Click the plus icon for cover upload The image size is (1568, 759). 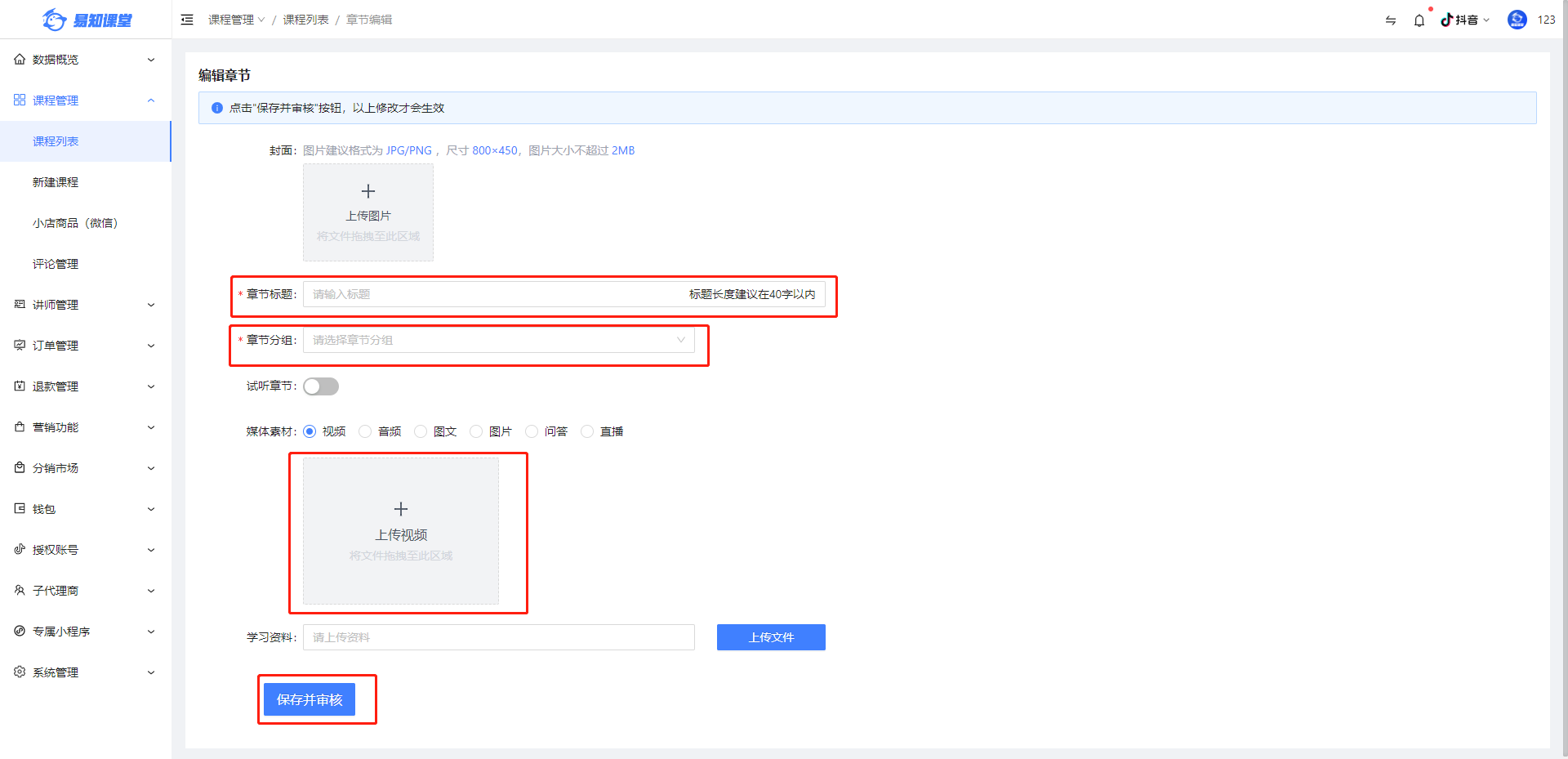(368, 191)
